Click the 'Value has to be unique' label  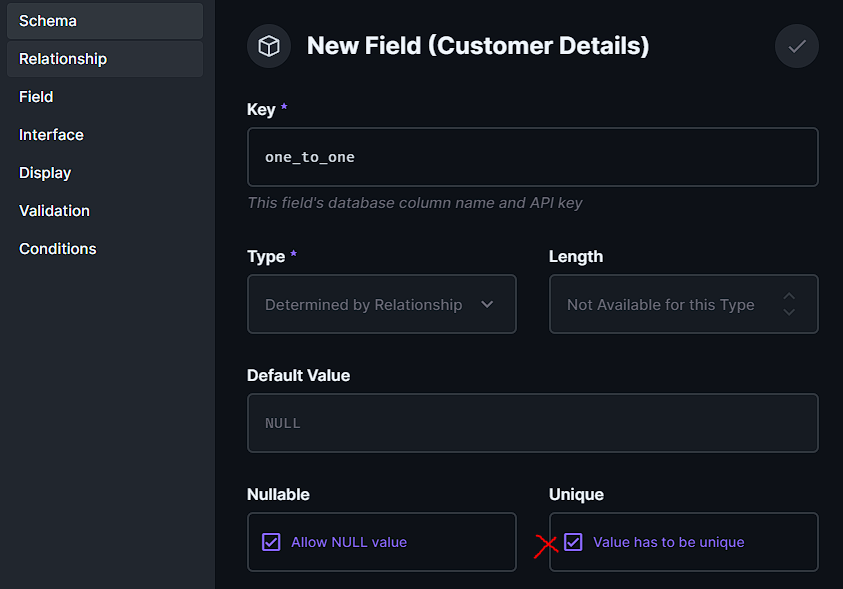[668, 542]
